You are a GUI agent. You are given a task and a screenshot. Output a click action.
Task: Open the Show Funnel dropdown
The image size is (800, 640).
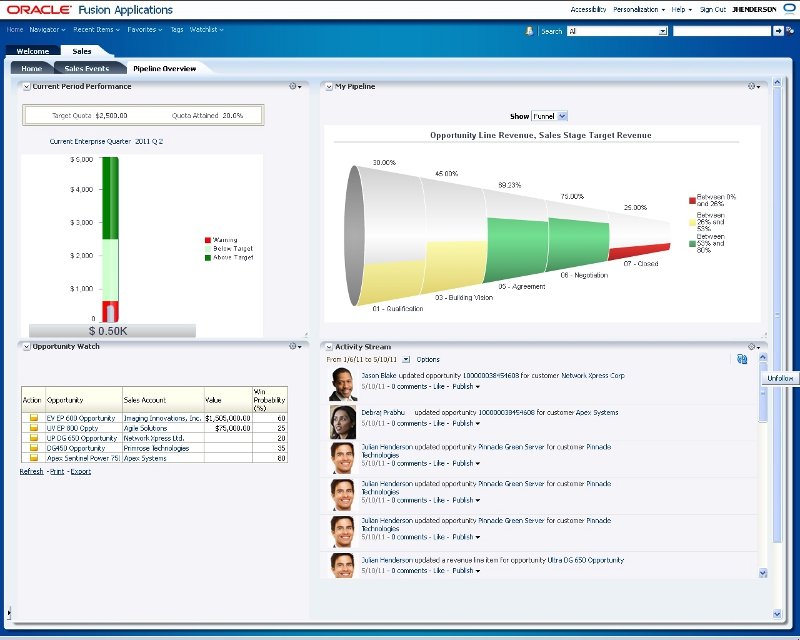pos(549,116)
